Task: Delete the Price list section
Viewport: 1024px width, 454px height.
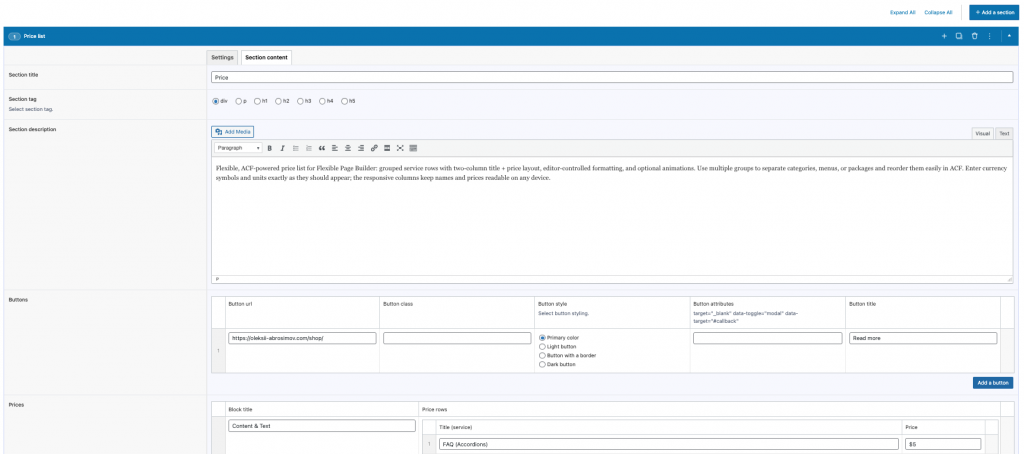Action: 974,37
